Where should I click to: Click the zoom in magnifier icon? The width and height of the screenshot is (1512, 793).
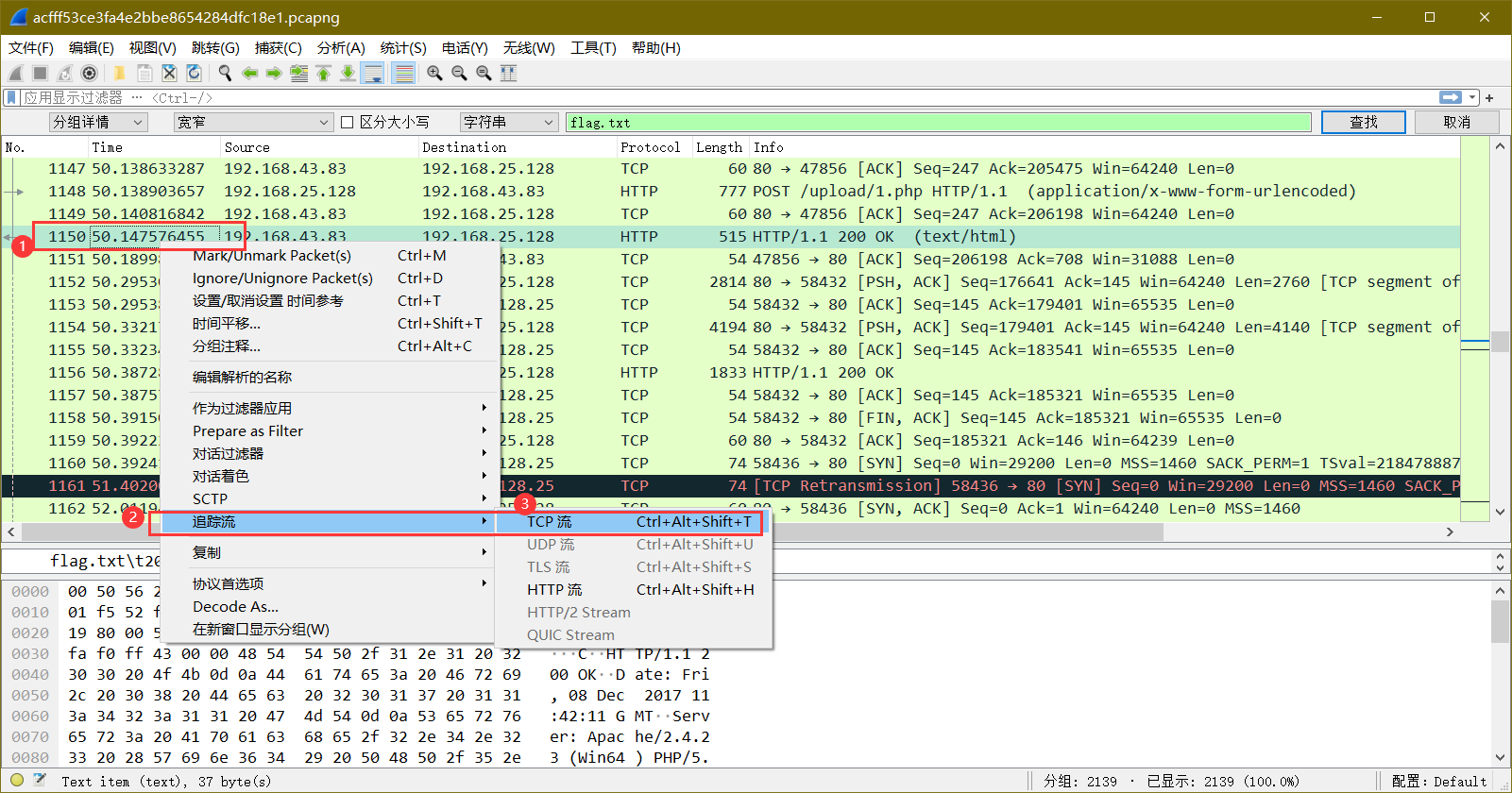click(x=434, y=73)
